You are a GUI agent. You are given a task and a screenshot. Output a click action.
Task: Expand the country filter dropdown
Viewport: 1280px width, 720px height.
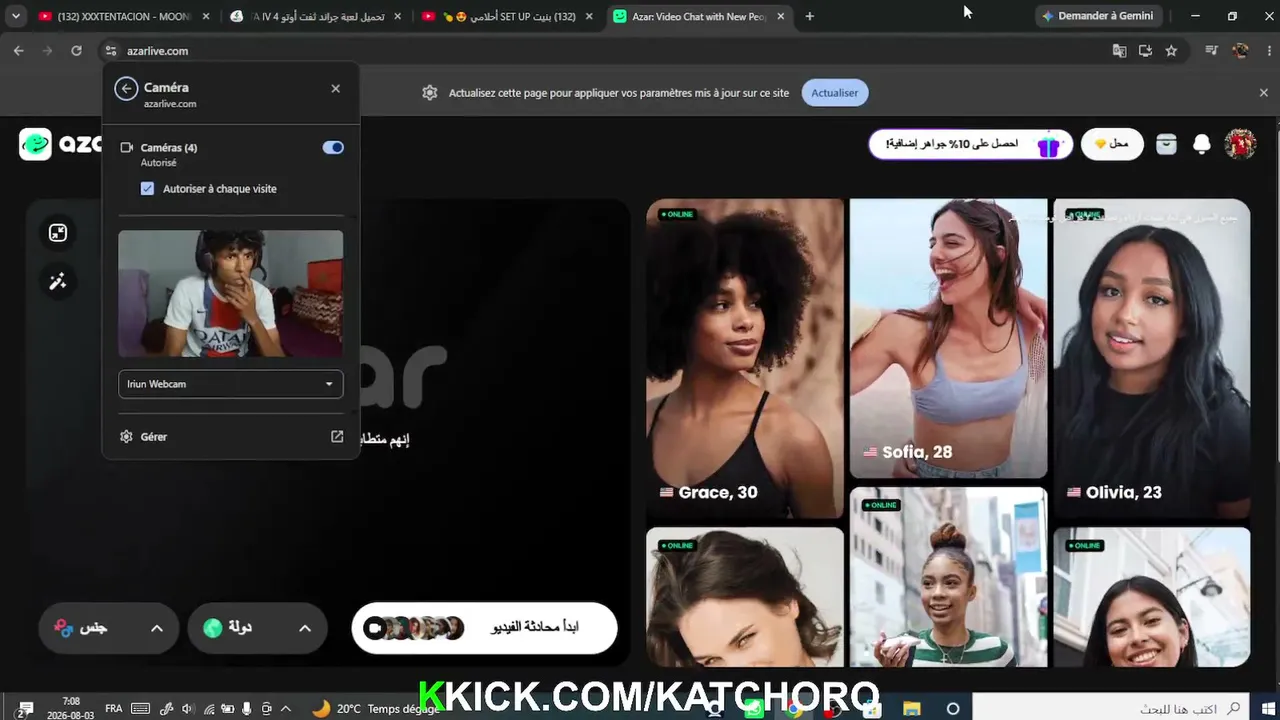[x=258, y=628]
